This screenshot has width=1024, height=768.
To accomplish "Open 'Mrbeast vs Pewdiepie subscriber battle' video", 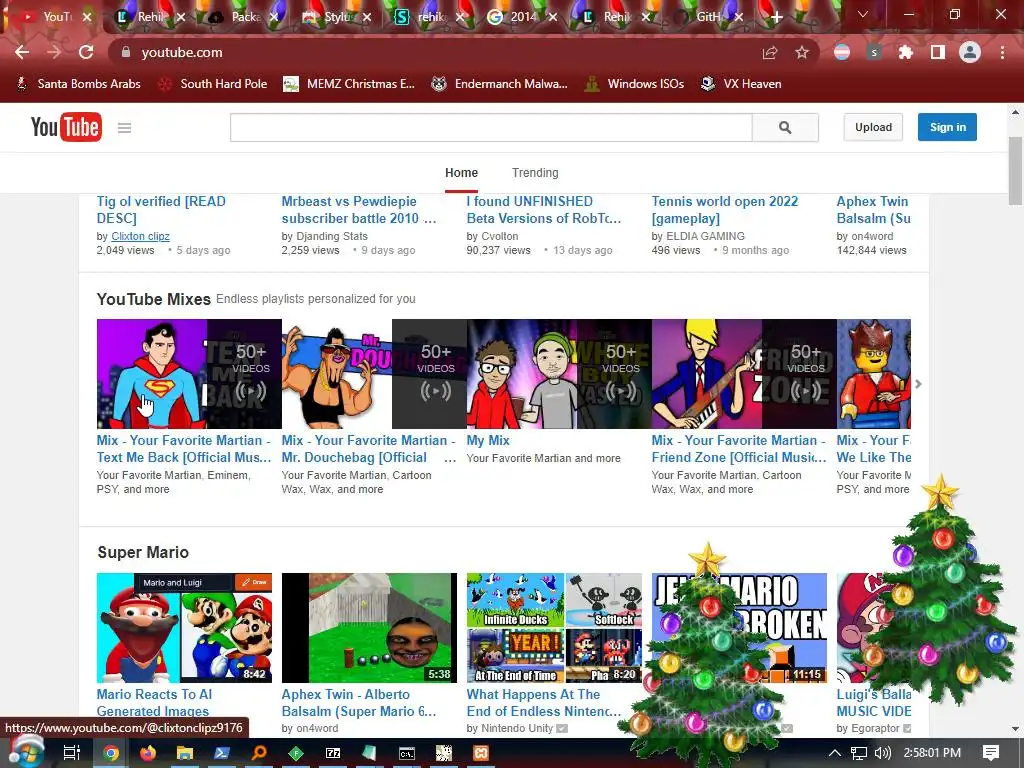I will [x=359, y=210].
